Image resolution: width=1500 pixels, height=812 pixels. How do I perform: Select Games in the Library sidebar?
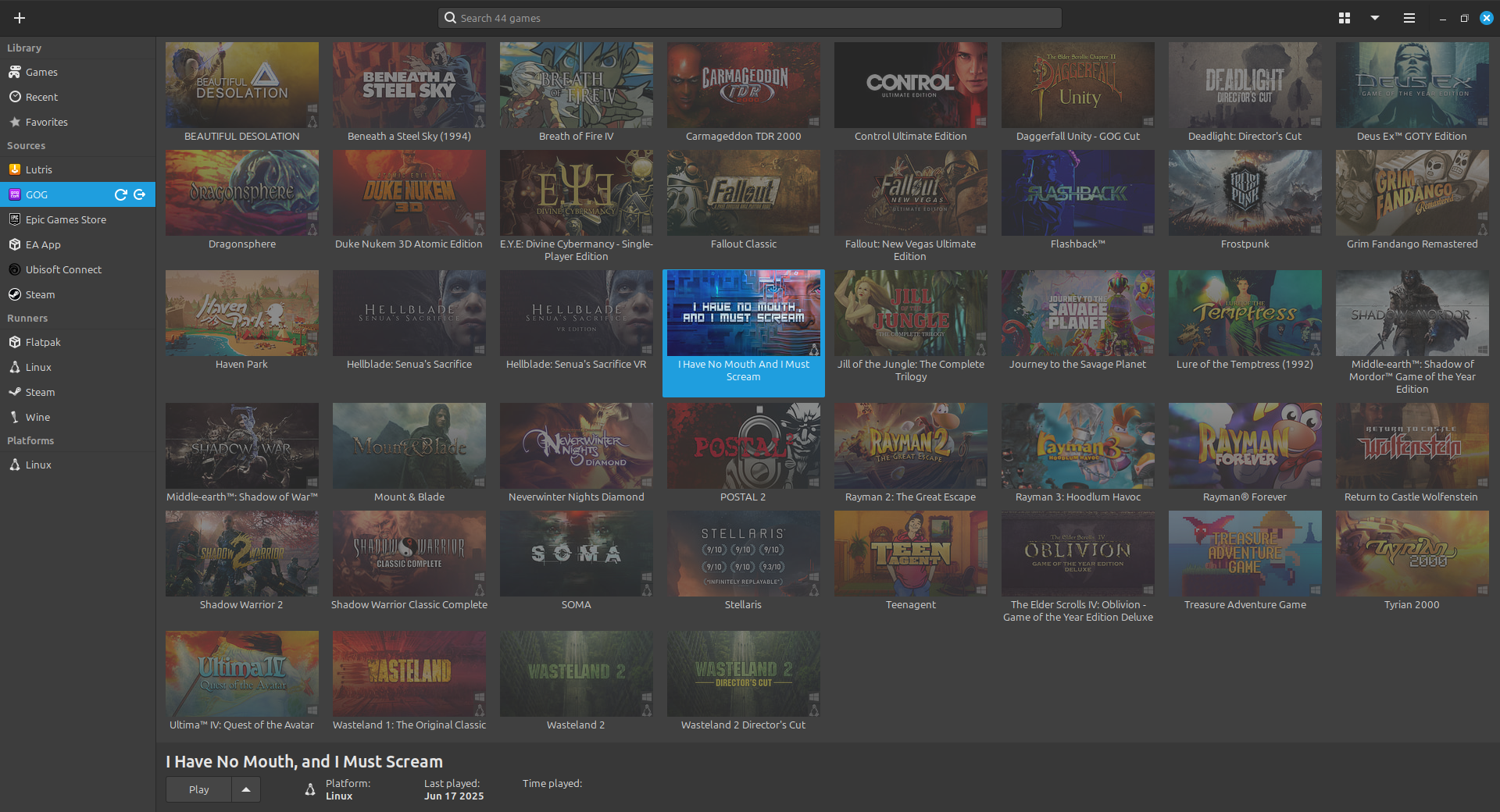77,72
